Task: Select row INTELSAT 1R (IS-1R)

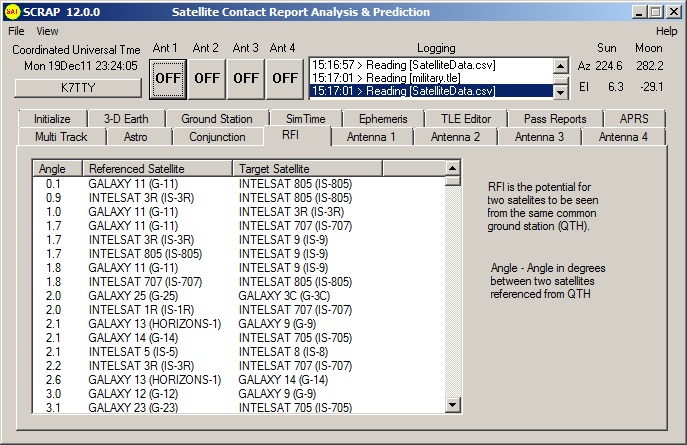Action: [x=239, y=310]
